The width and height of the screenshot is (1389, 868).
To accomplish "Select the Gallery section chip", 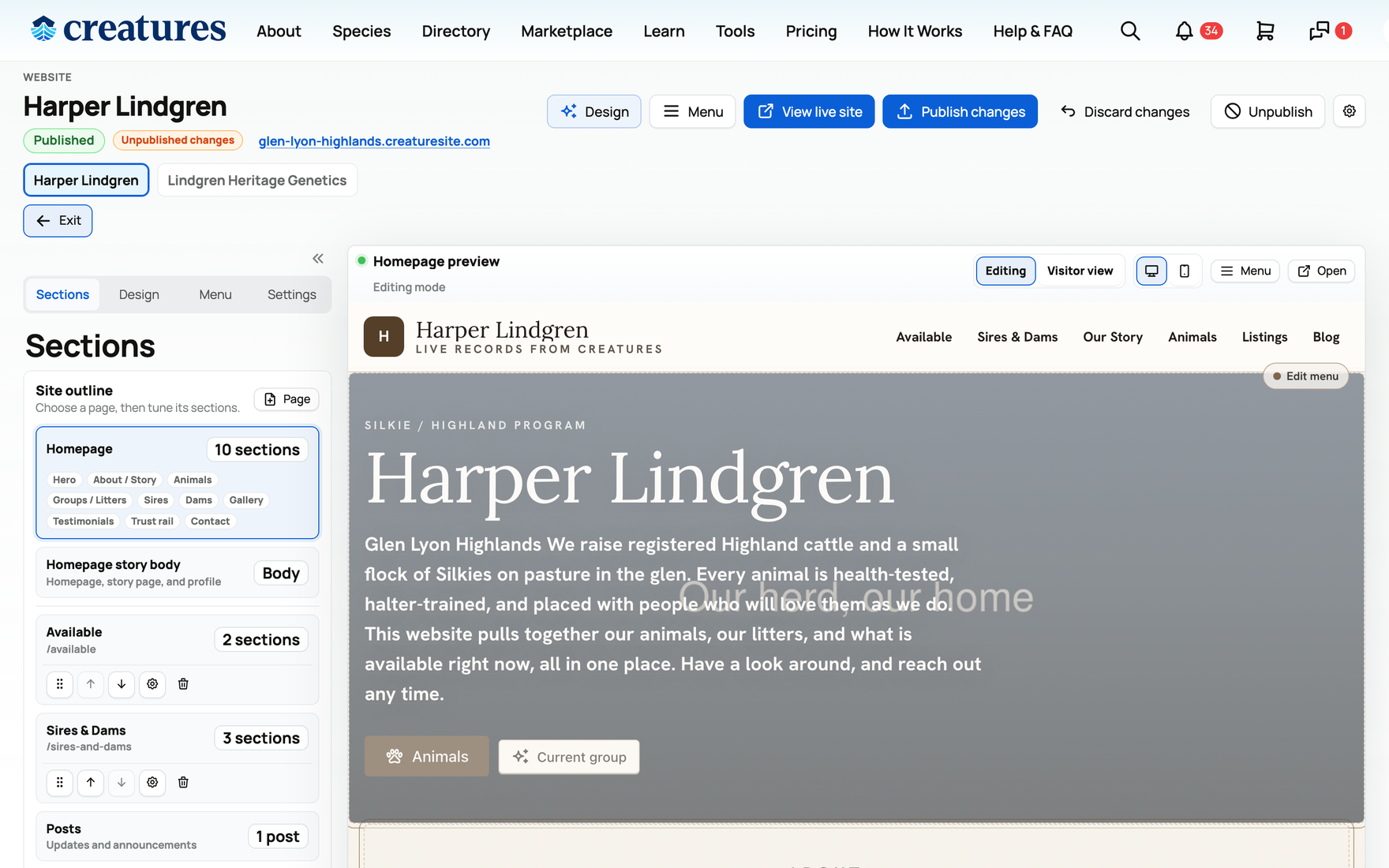I will 246,500.
